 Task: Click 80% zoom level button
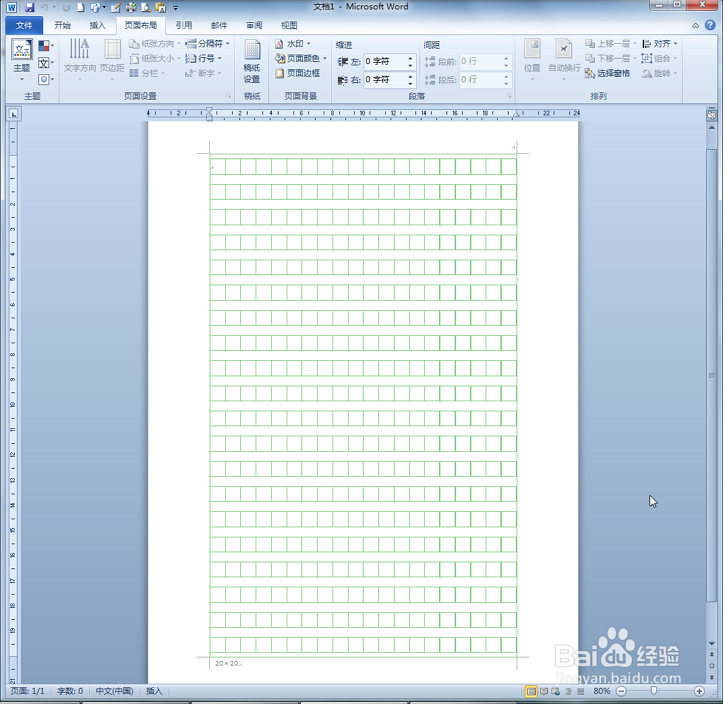point(601,691)
